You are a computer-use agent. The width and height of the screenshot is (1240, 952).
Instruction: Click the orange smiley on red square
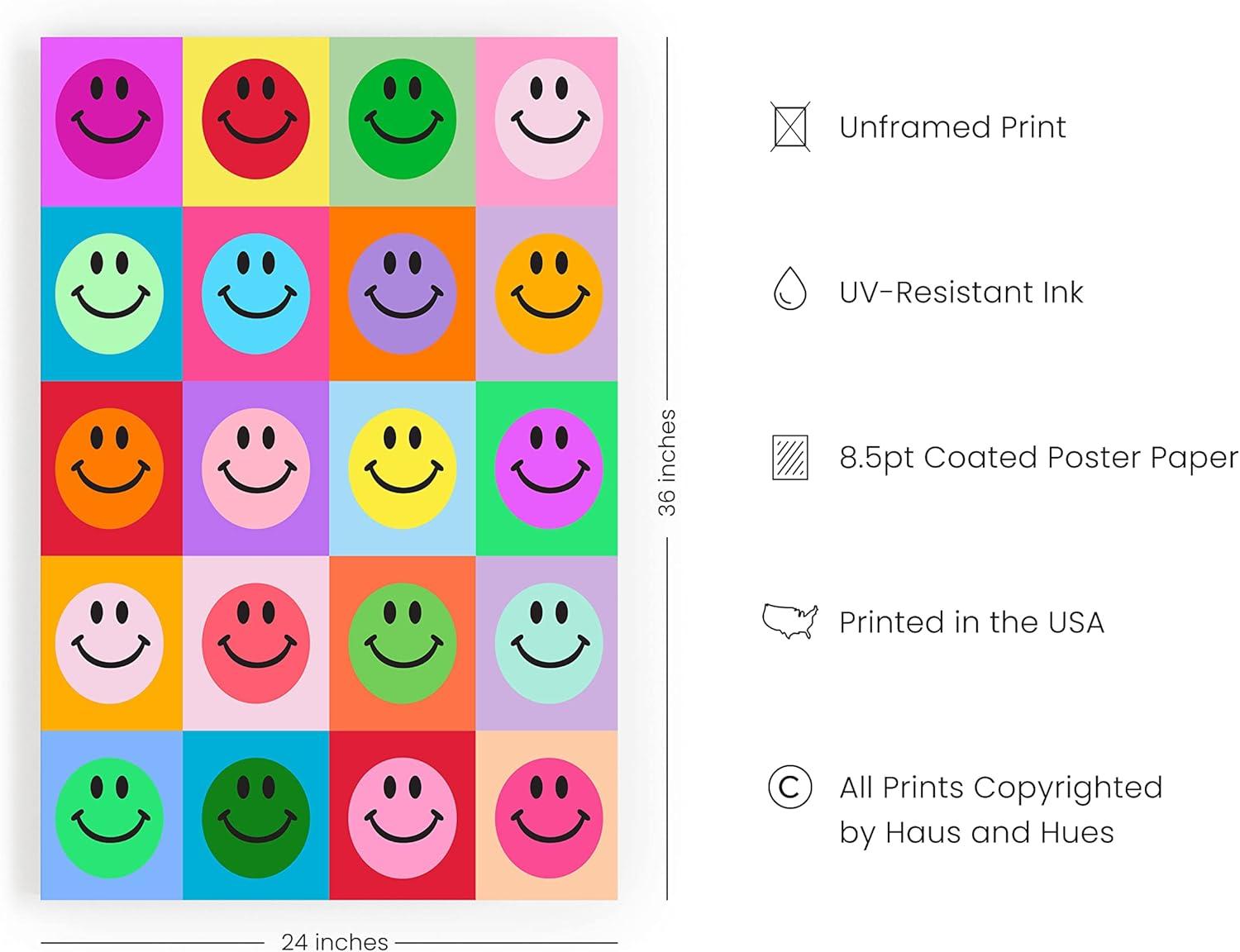109,469
